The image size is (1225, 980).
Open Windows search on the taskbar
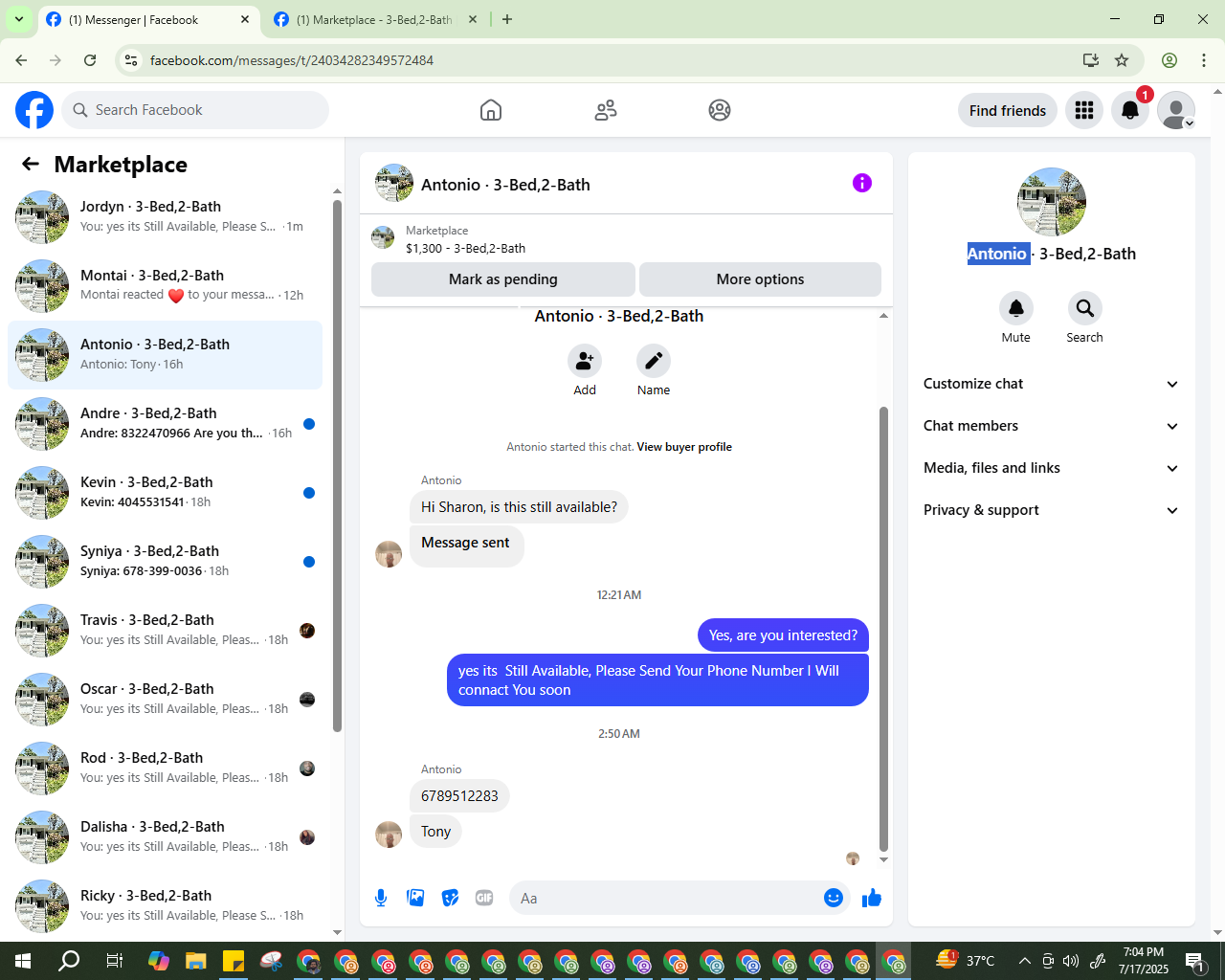click(69, 961)
